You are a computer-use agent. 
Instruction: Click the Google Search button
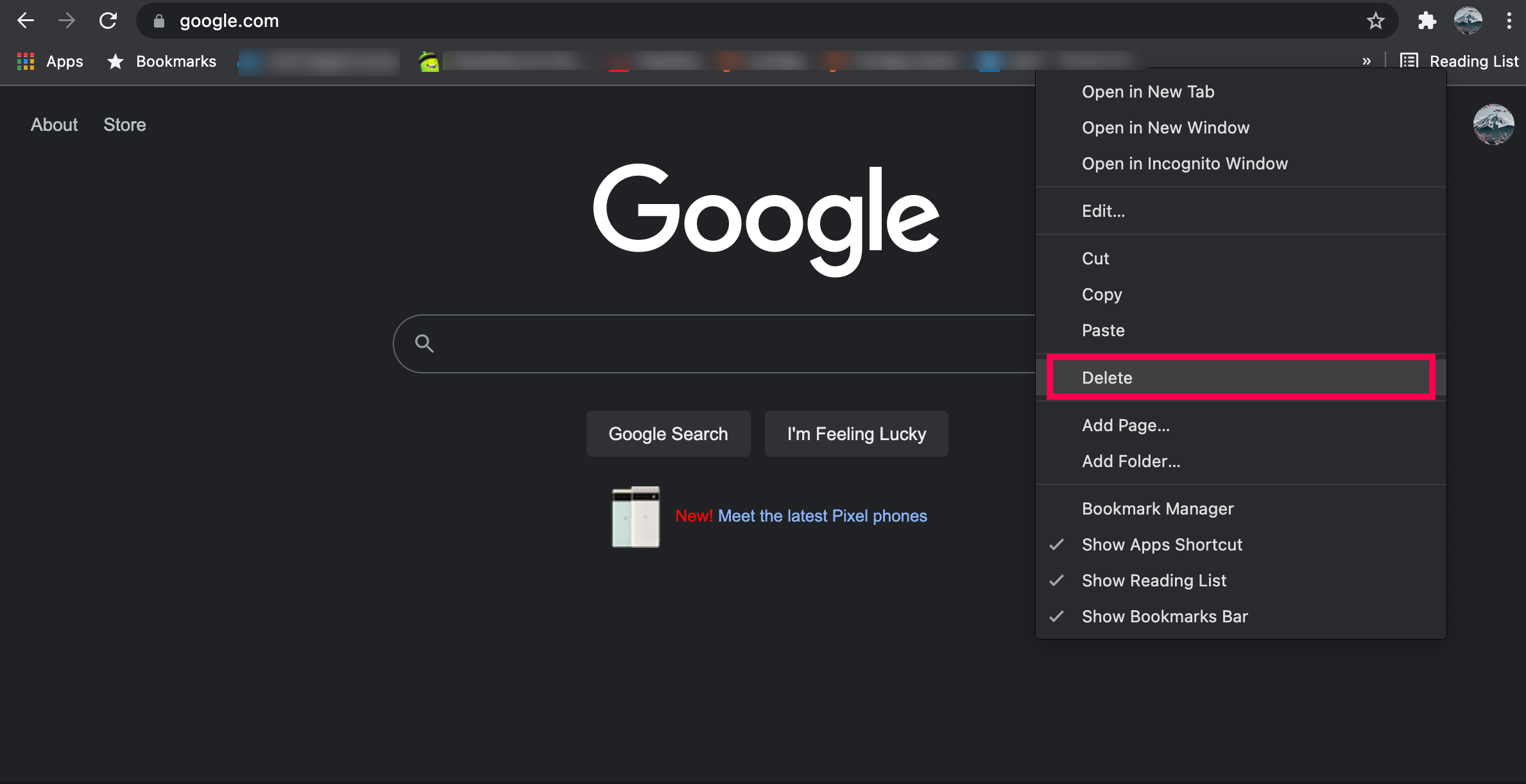668,434
